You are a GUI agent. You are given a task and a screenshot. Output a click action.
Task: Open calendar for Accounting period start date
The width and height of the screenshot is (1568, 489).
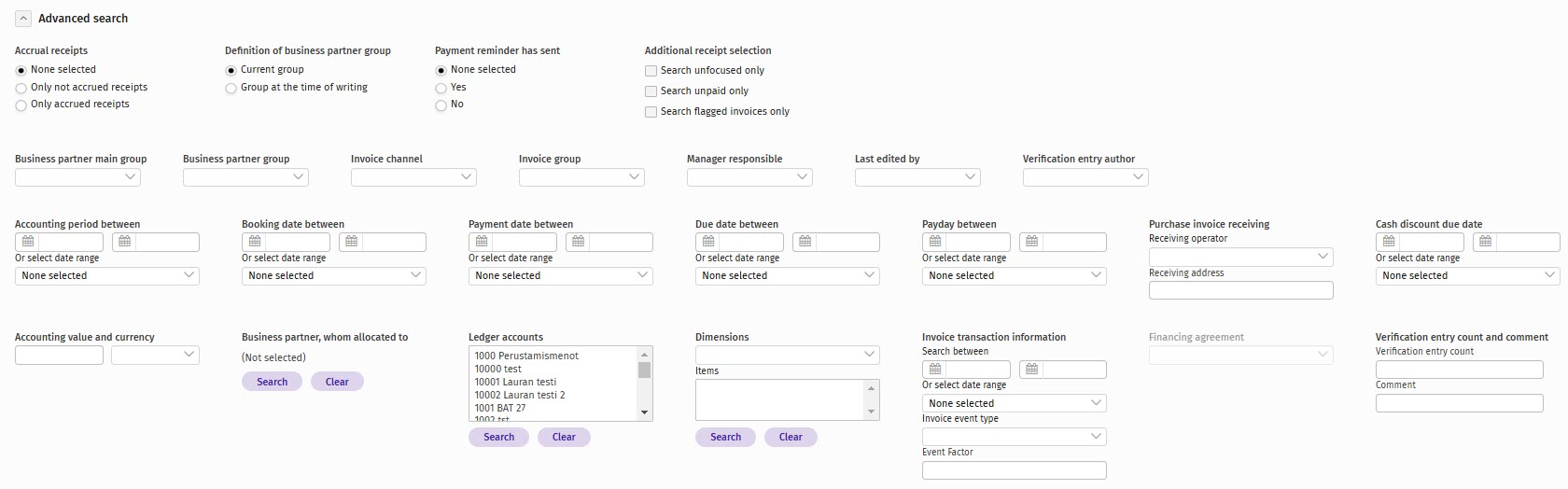[x=28, y=242]
